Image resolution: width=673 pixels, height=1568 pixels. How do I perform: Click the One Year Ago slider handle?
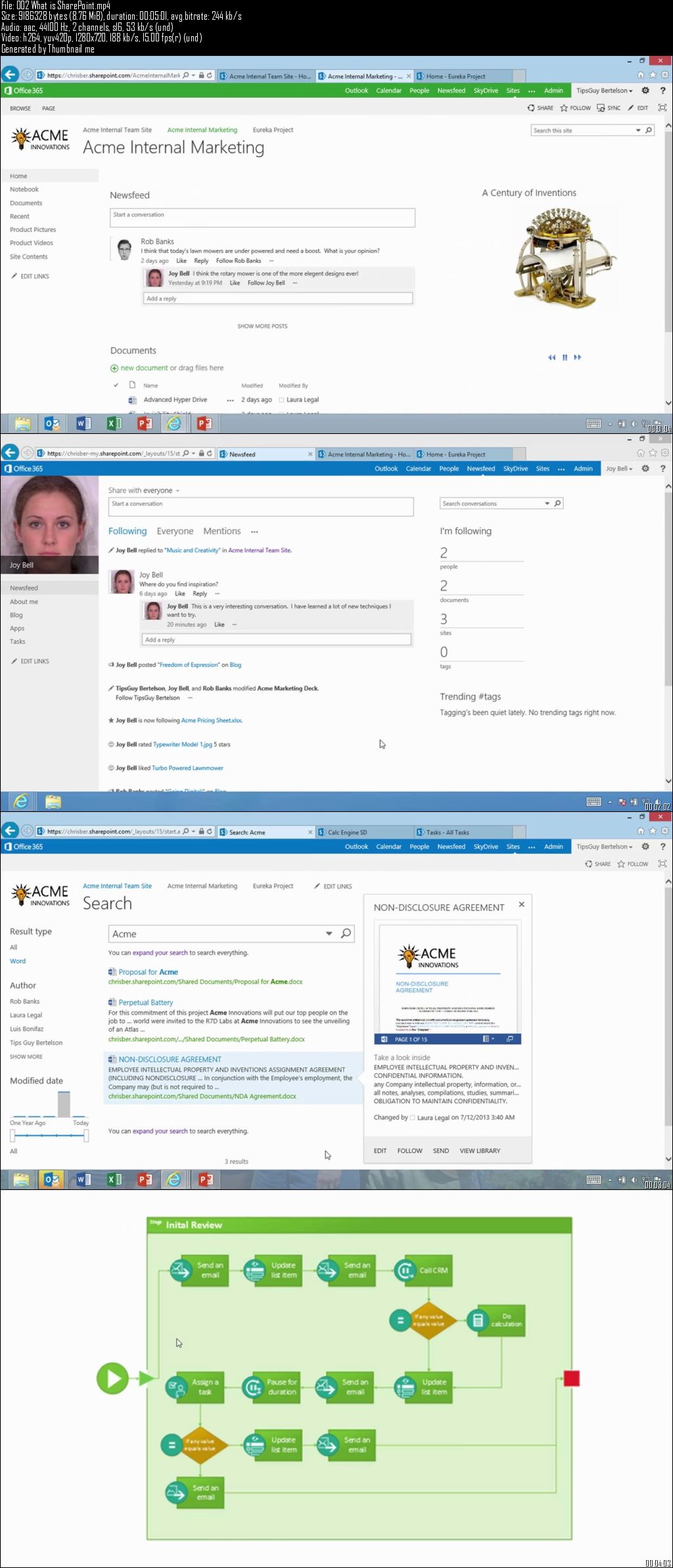[12, 1135]
